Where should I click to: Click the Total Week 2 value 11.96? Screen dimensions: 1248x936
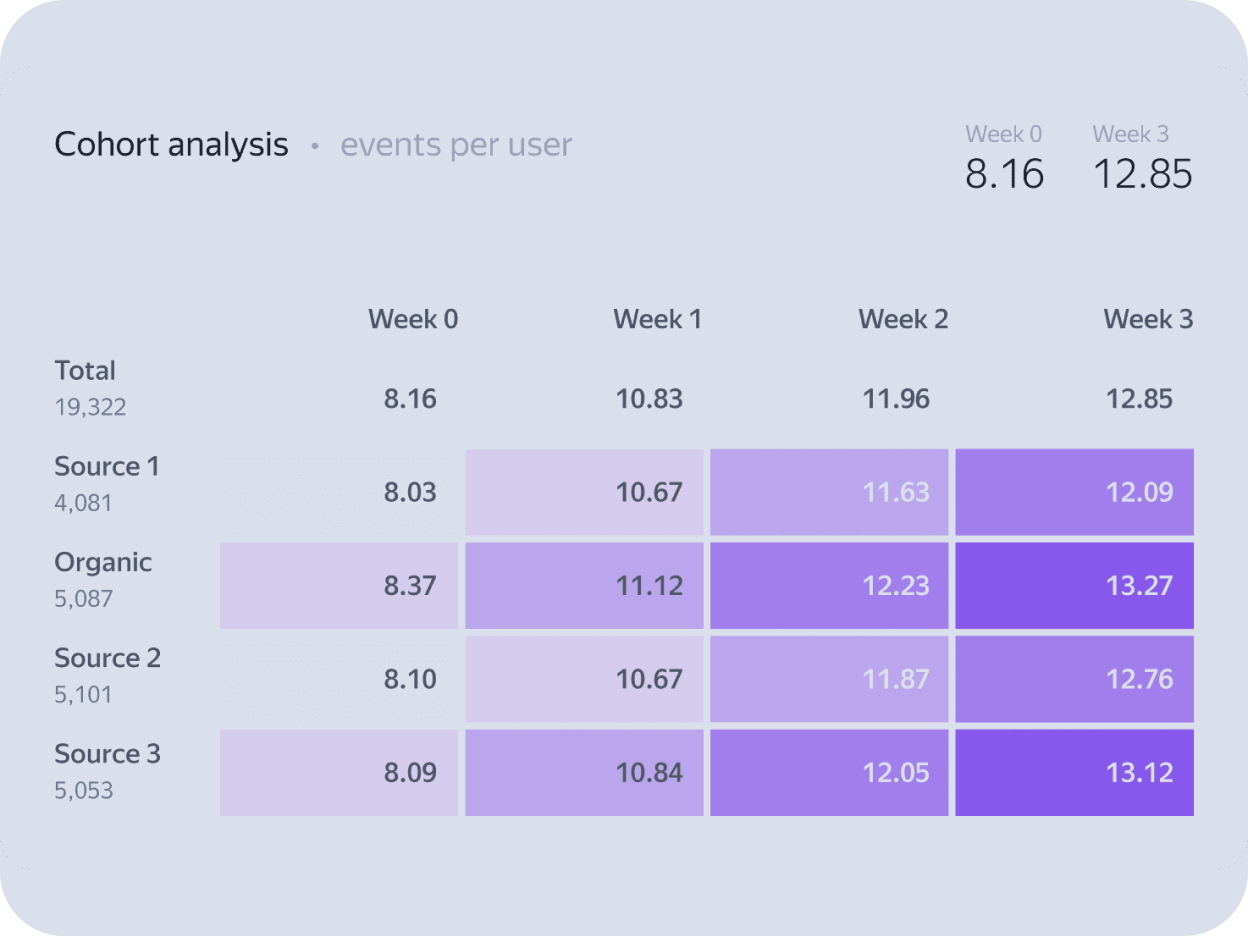point(896,399)
